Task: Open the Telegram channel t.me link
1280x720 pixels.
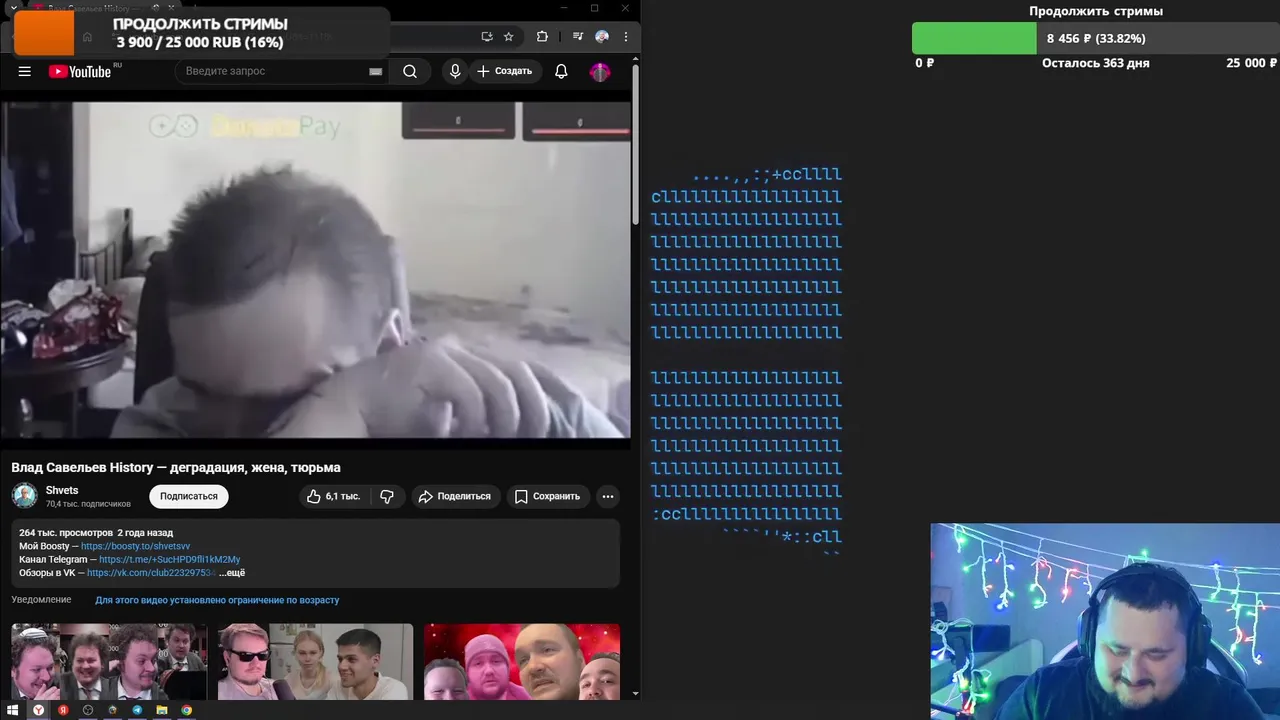Action: (170, 559)
